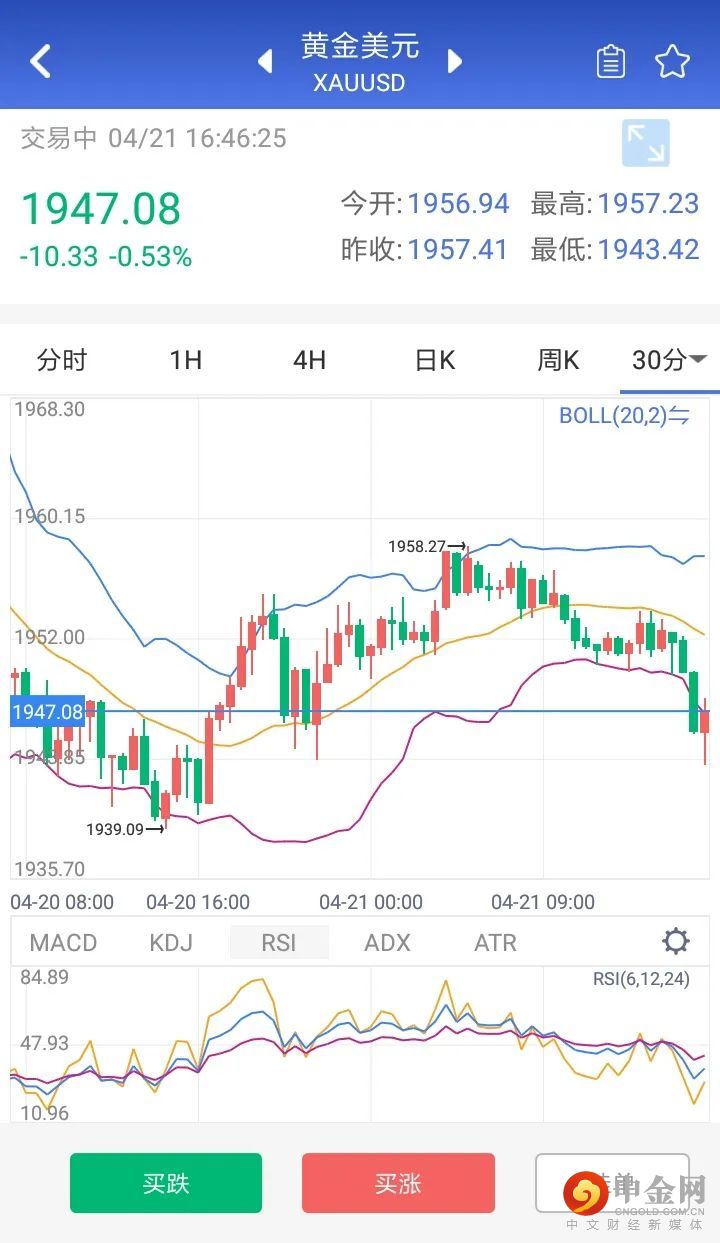
Task: Go to next symbol with right triangle
Action: click(x=455, y=61)
